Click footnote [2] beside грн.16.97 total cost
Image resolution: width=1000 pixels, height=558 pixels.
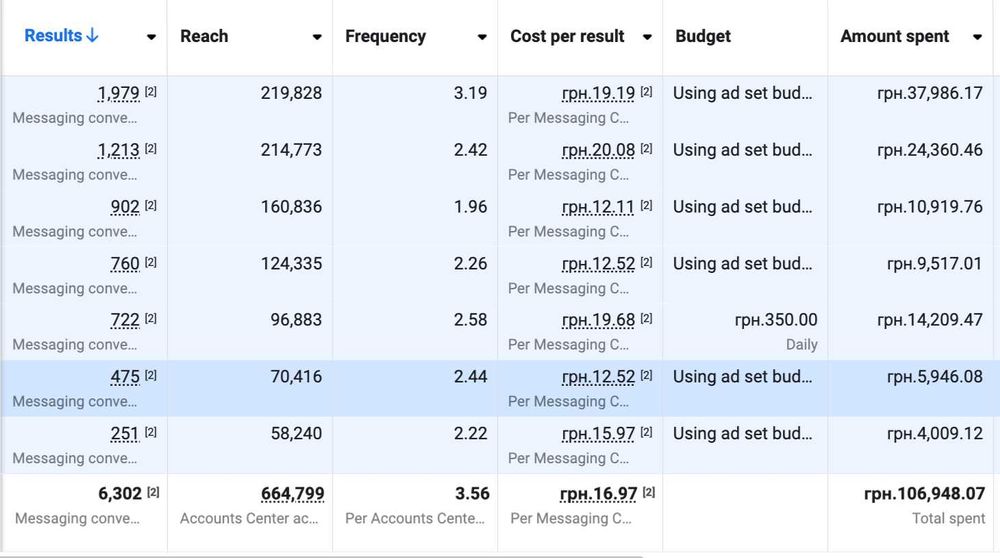pyautogui.click(x=647, y=492)
